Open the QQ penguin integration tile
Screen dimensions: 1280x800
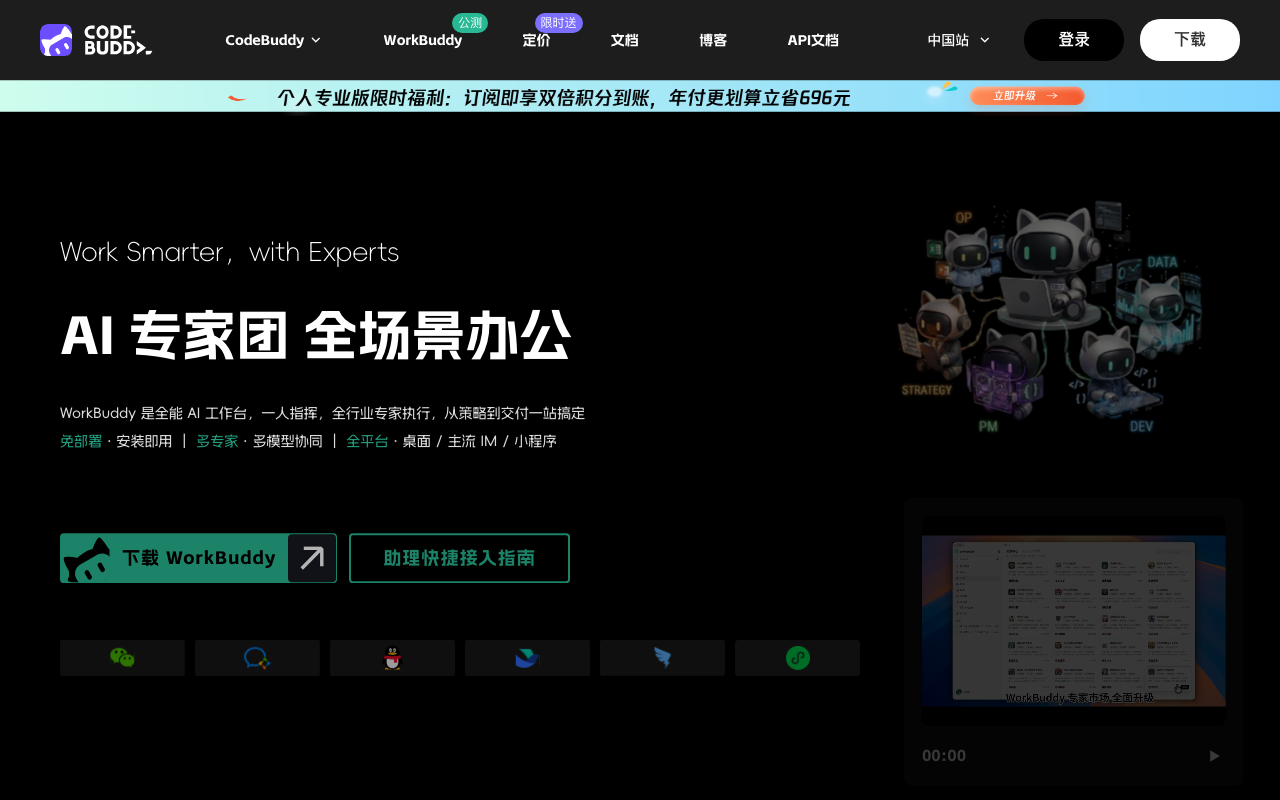point(392,658)
